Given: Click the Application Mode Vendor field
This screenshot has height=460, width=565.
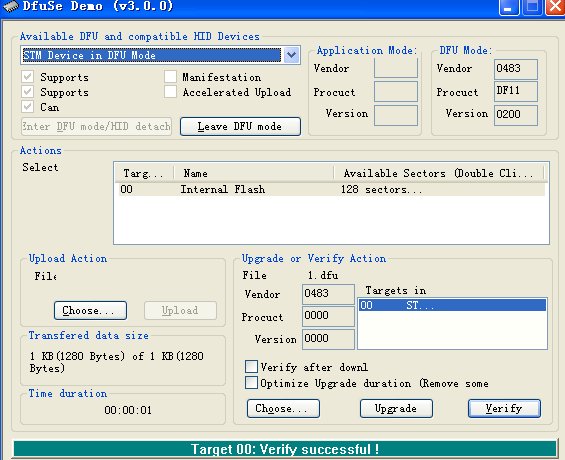Looking at the screenshot, I should pyautogui.click(x=396, y=68).
